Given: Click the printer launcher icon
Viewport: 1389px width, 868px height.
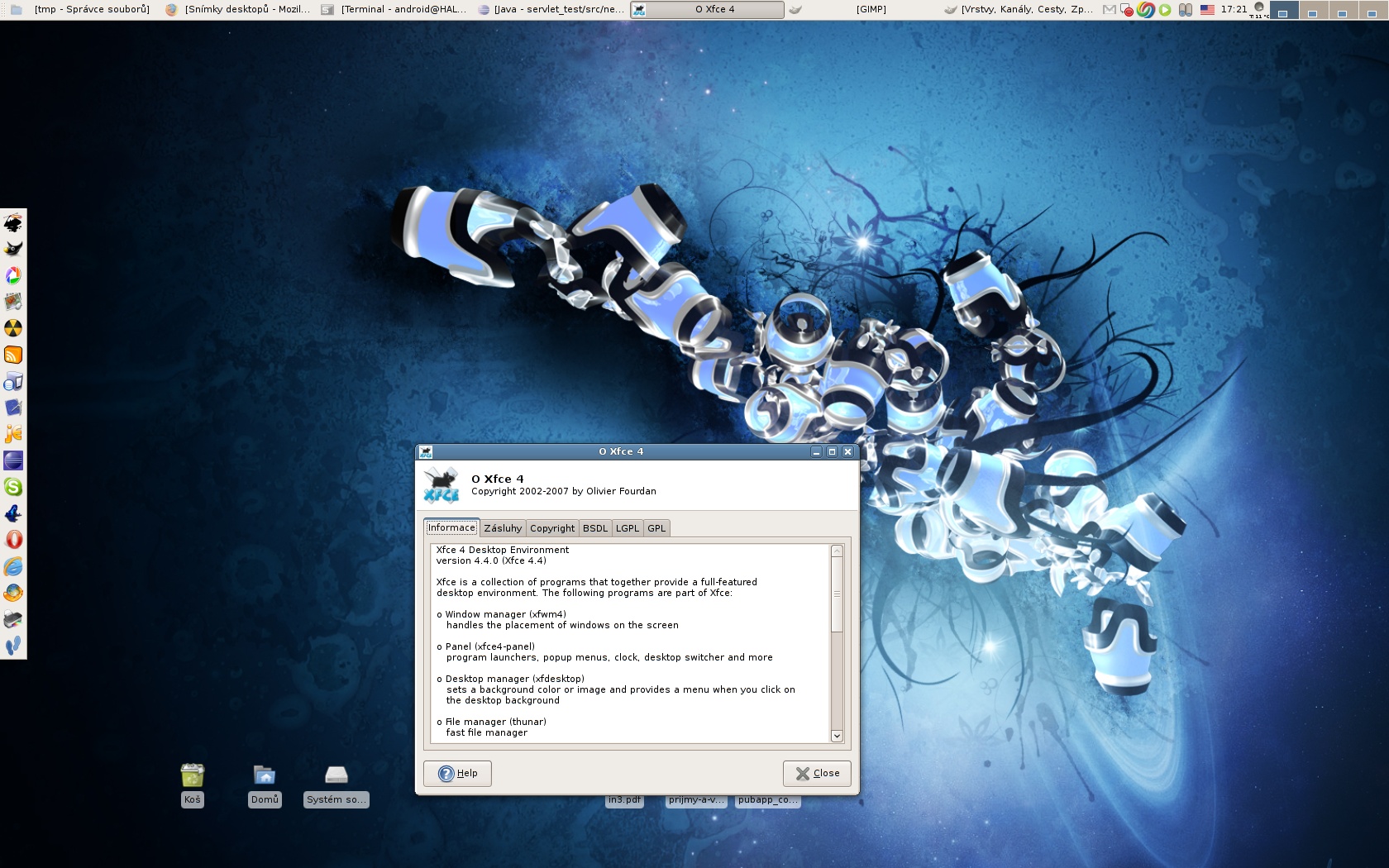Looking at the screenshot, I should (x=13, y=619).
